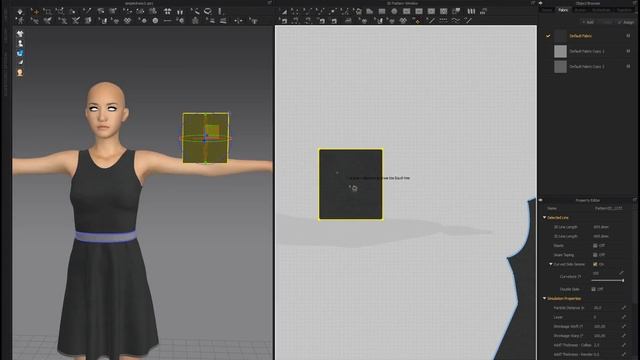640x360 pixels.
Task: Click the dashed line icon in 2D toolbar
Action: (x=443, y=20)
